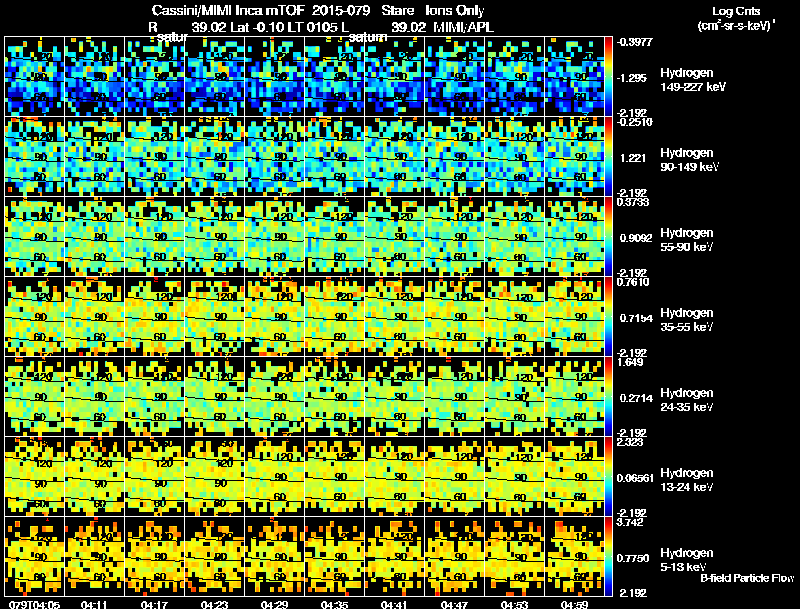This screenshot has height=609, width=800.
Task: Click the '-0.3977' colorbar maximum value
Action: pos(635,42)
